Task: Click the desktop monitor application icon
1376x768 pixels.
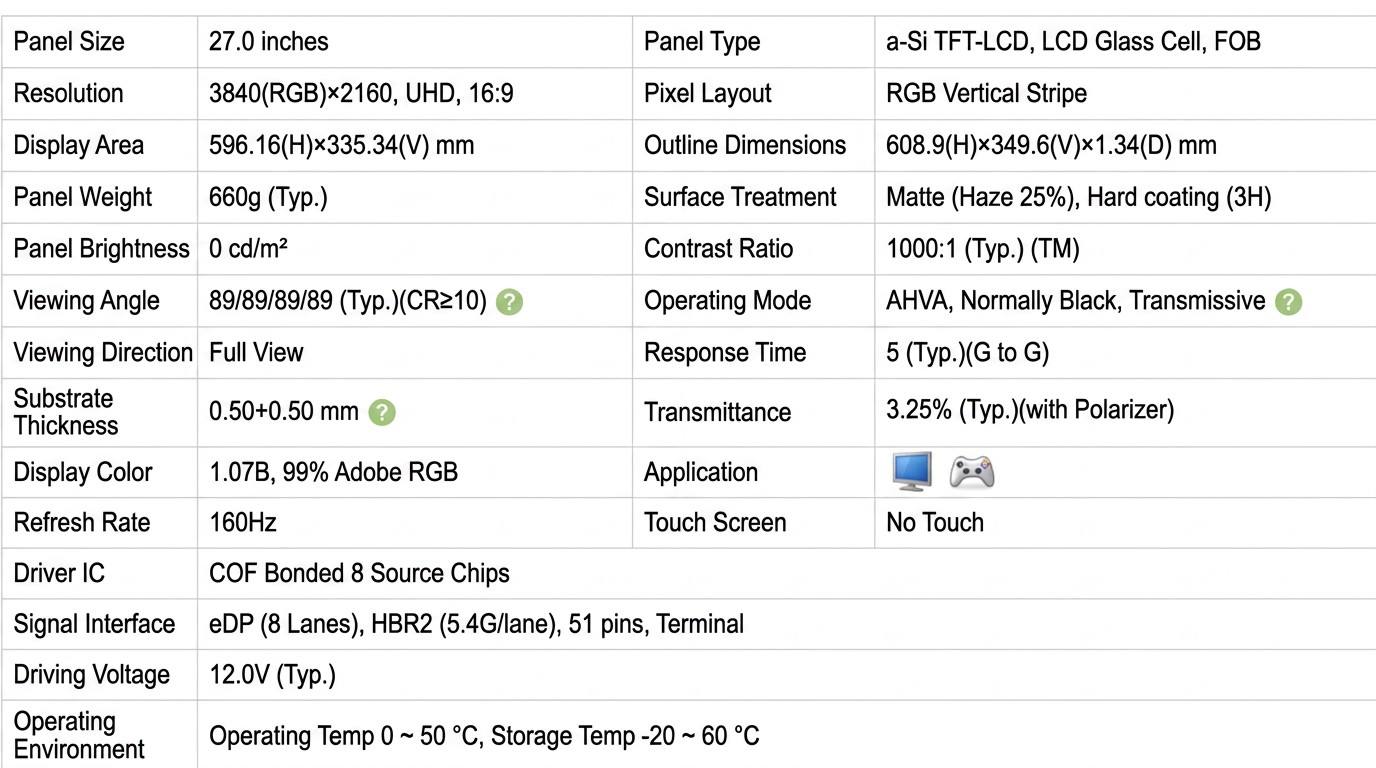Action: [911, 472]
